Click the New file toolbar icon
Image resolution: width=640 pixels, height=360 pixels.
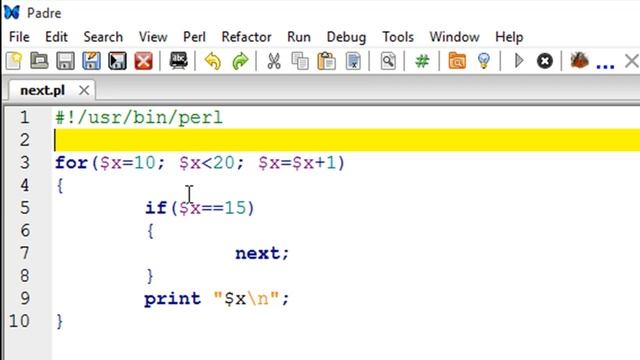pyautogui.click(x=14, y=61)
